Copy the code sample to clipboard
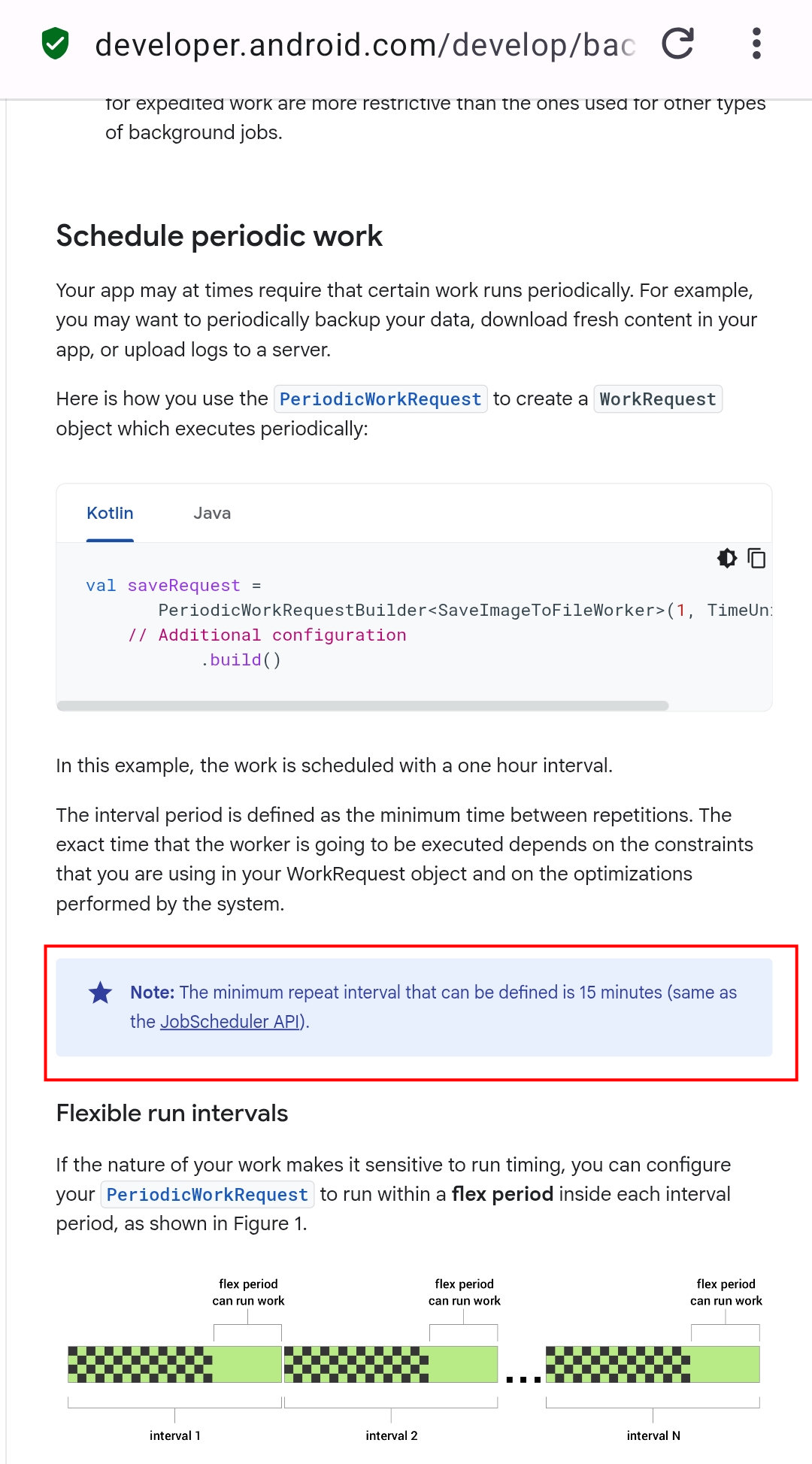 pyautogui.click(x=756, y=558)
